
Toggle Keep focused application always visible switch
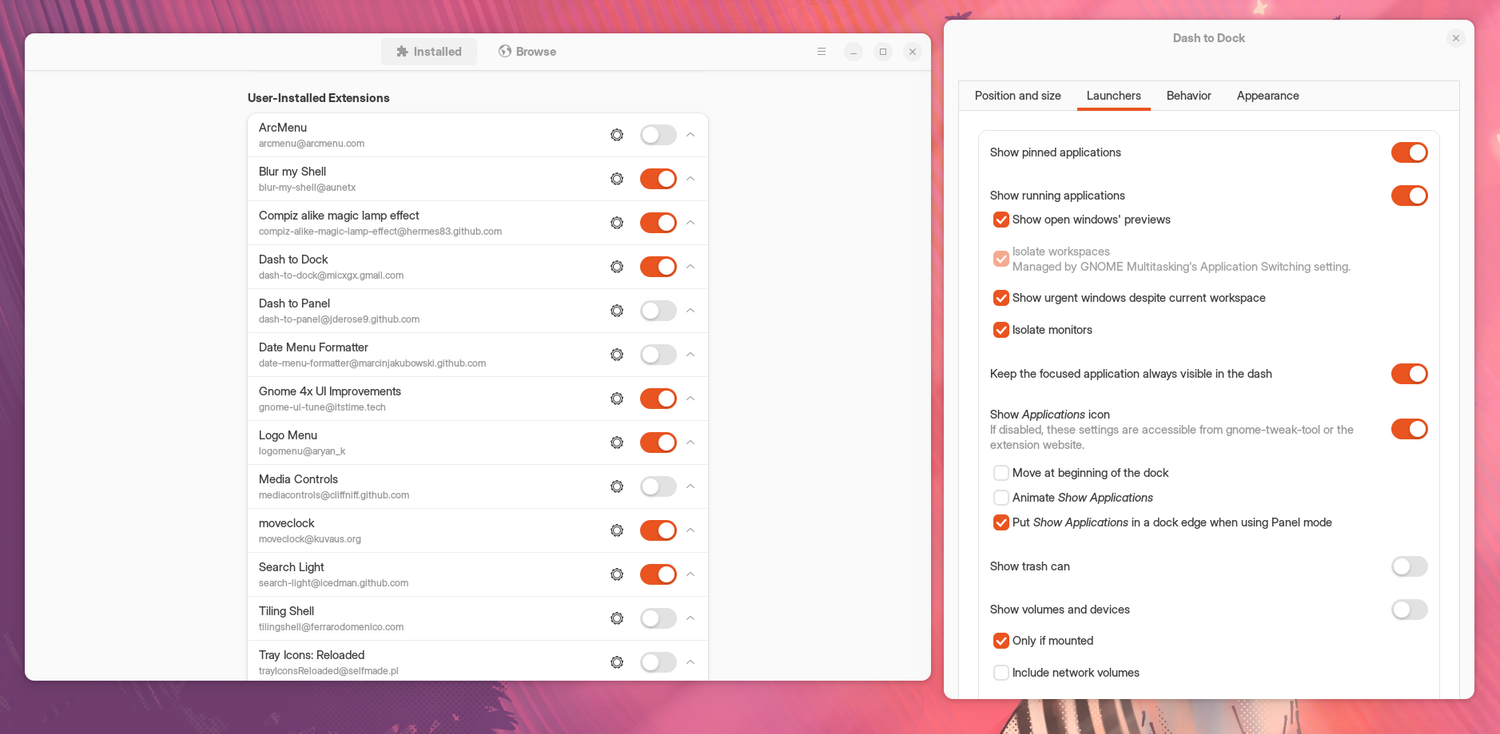click(x=1409, y=374)
